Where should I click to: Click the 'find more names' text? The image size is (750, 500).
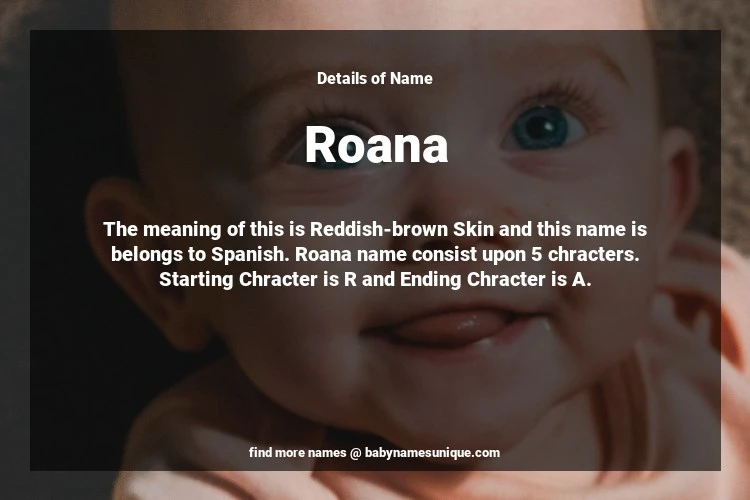297,453
